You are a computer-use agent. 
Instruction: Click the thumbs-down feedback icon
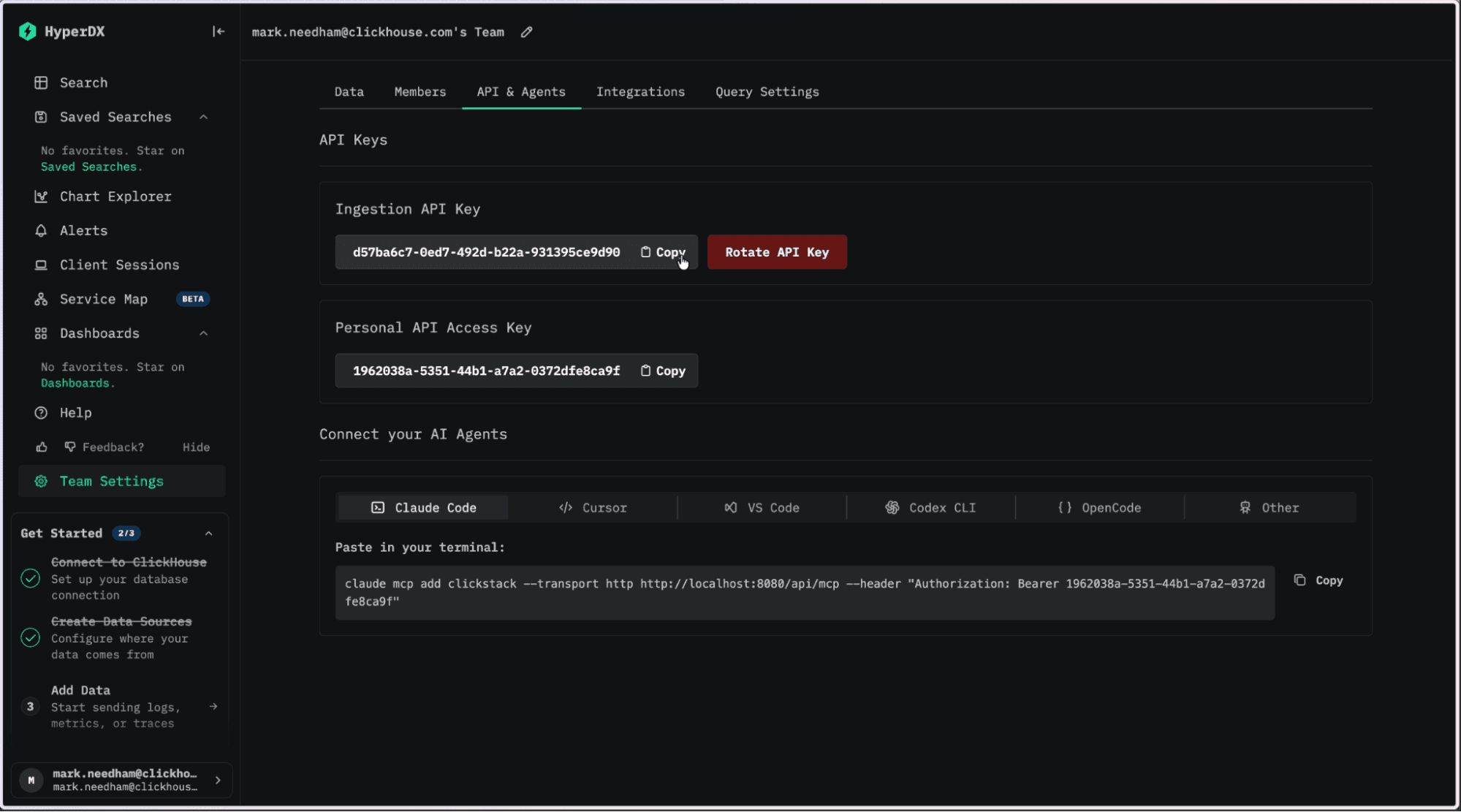pos(70,447)
